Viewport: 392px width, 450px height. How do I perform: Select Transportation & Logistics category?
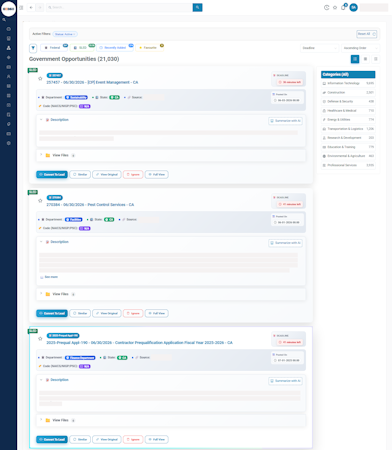[x=348, y=129]
